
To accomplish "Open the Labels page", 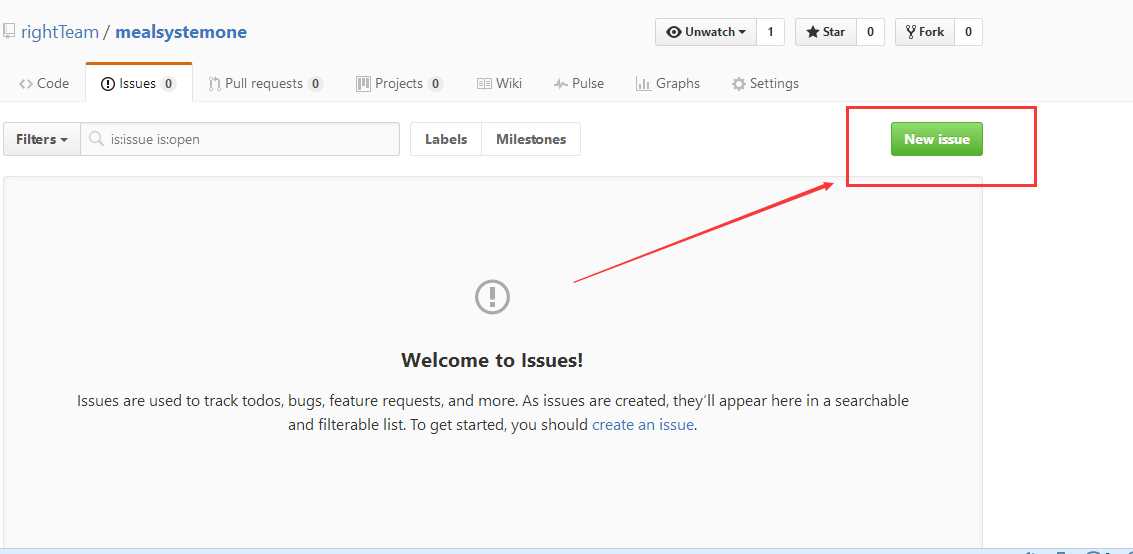I will [x=446, y=139].
